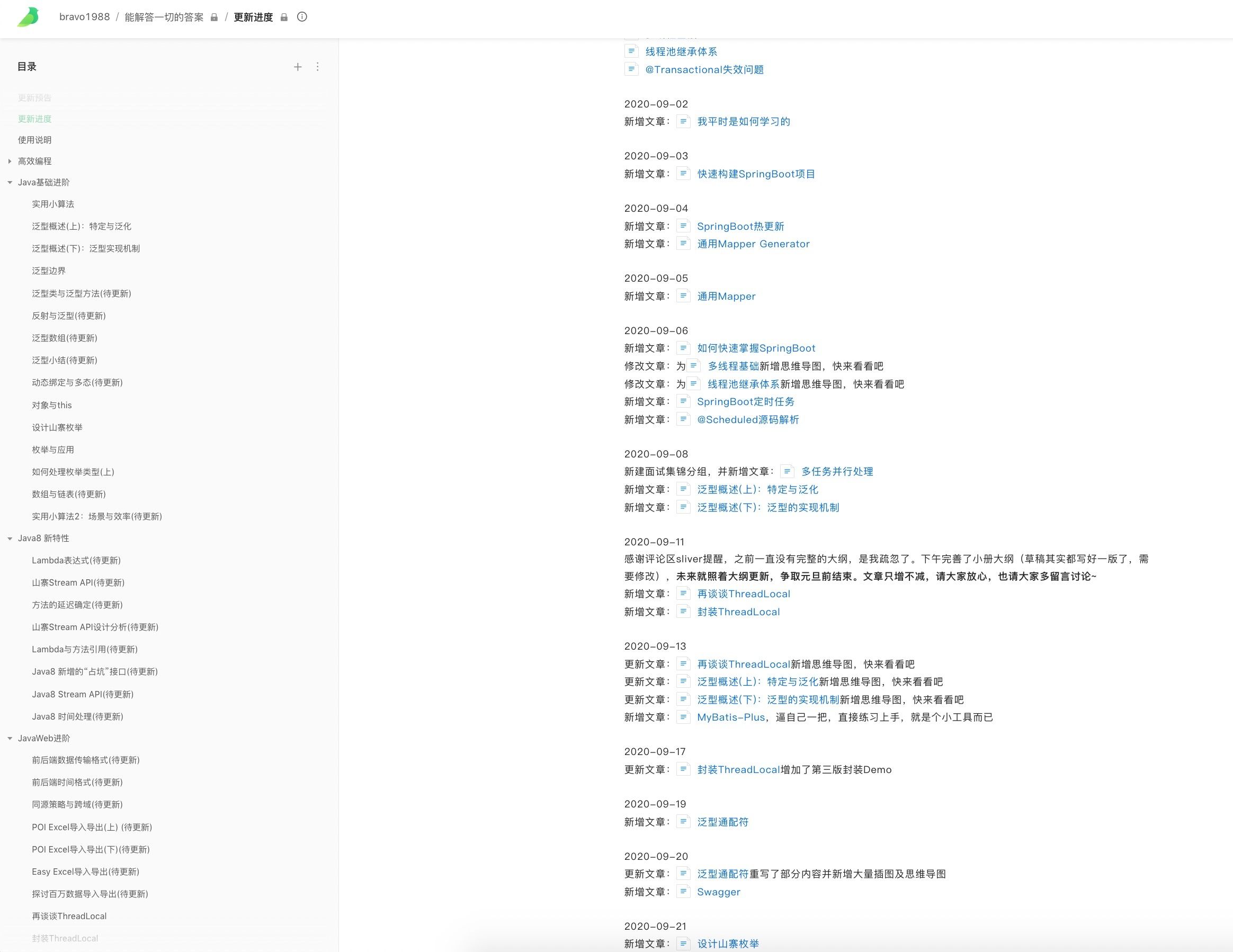Expand the 高效编程 section

(10, 161)
